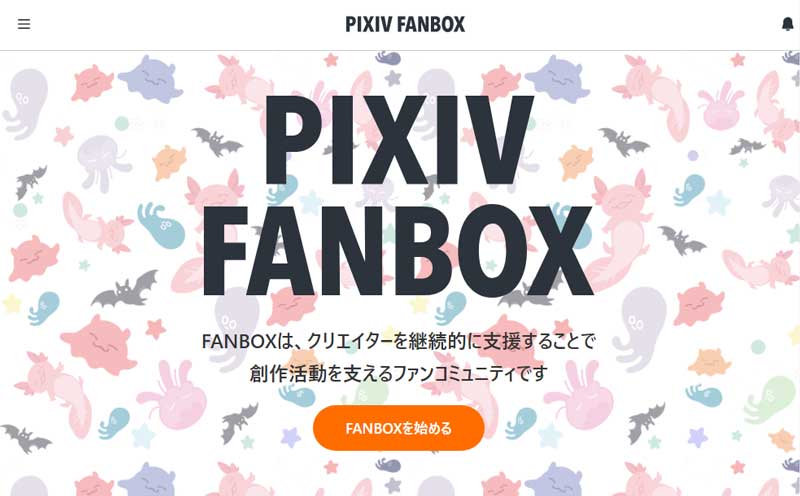This screenshot has height=496, width=800.
Task: Click the PIXIV FANBOX header logo
Action: coord(405,24)
